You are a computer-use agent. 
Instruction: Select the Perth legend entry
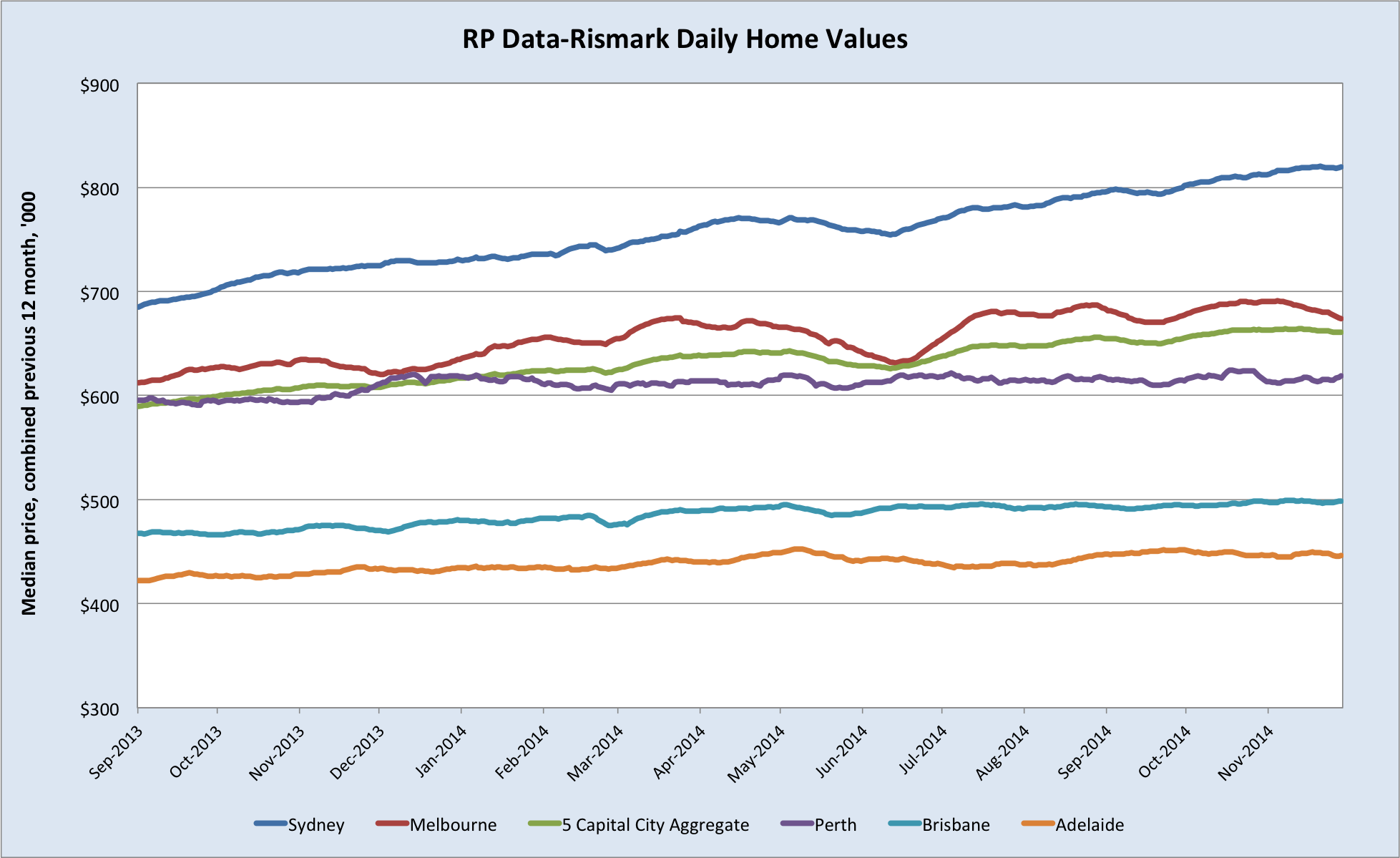836,825
